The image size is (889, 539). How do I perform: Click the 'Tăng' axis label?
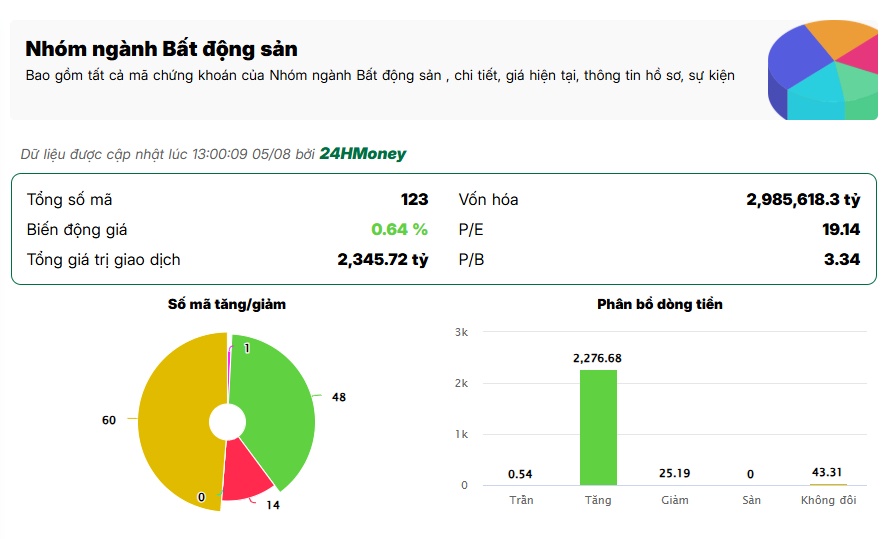pos(598,500)
